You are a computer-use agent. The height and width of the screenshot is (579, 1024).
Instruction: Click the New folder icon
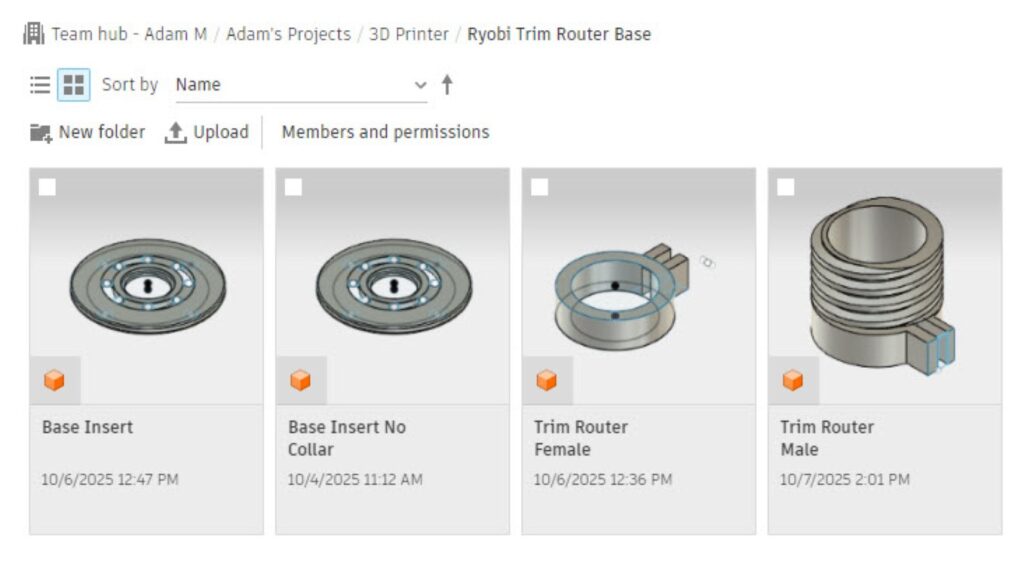click(x=41, y=132)
